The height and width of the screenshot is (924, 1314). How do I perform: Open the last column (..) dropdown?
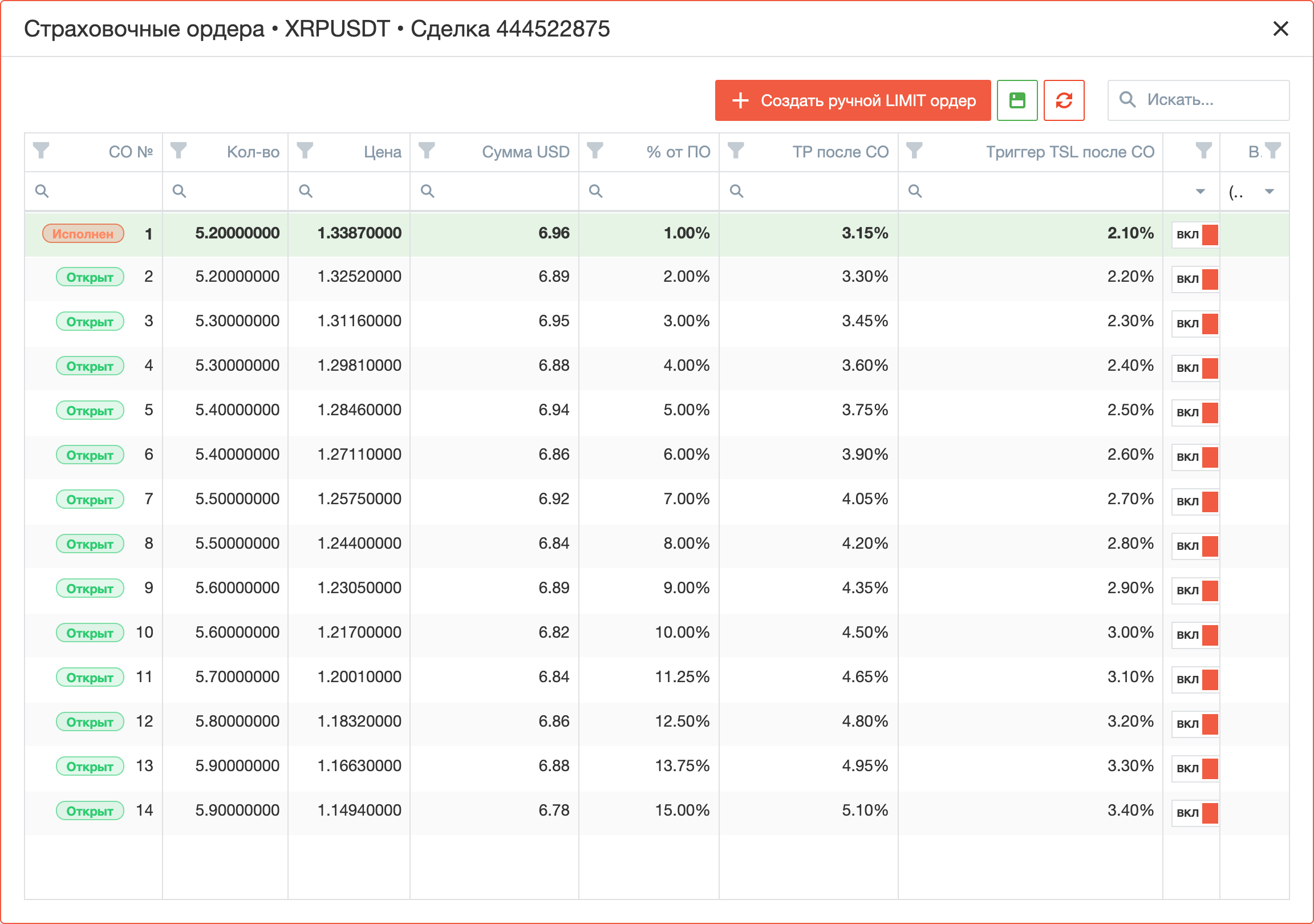pos(1270,191)
